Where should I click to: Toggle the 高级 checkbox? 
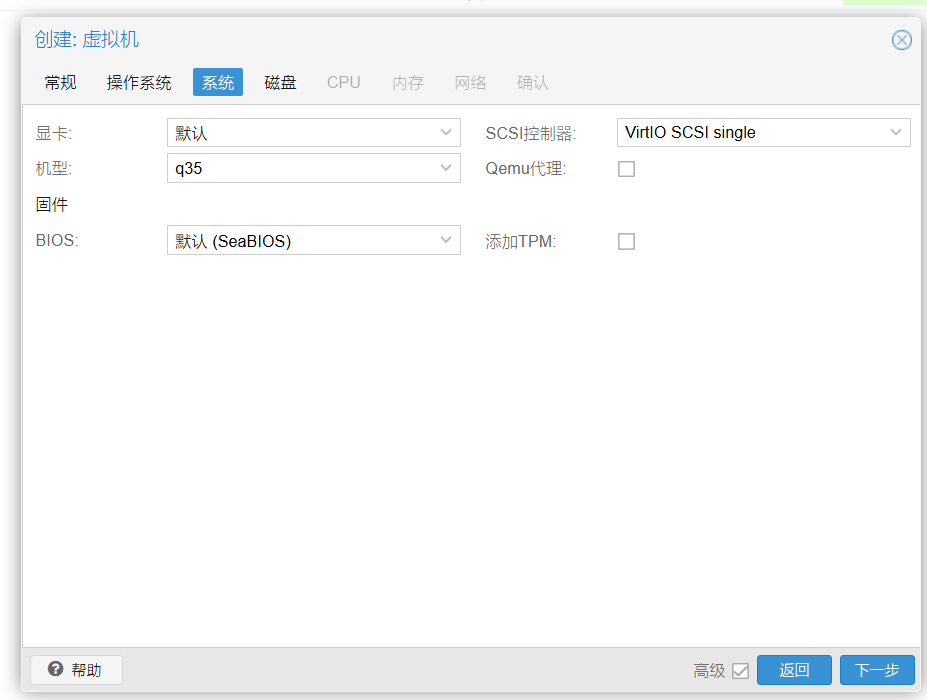coord(740,670)
